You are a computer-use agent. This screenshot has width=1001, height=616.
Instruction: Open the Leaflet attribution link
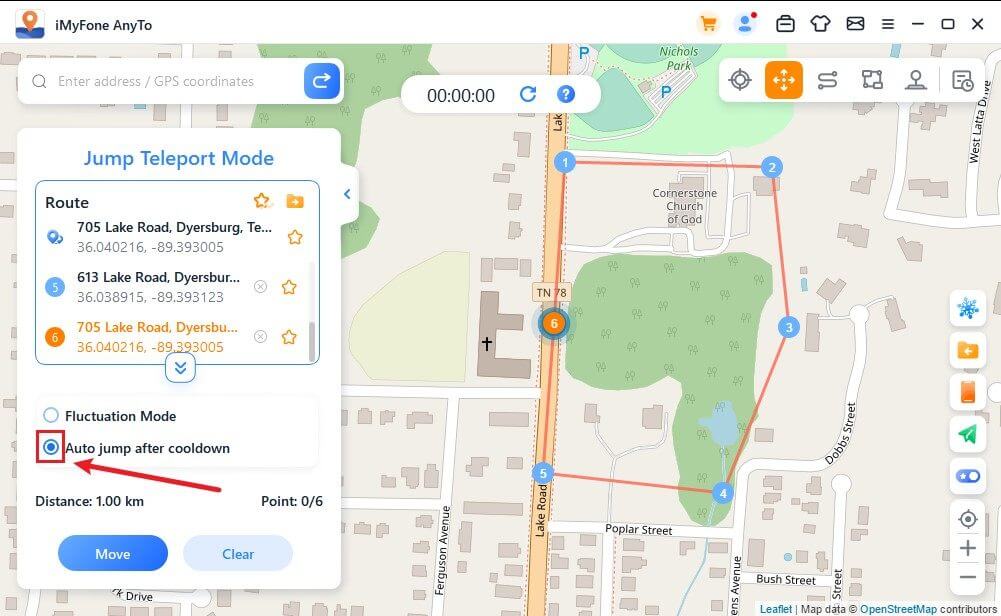click(776, 609)
